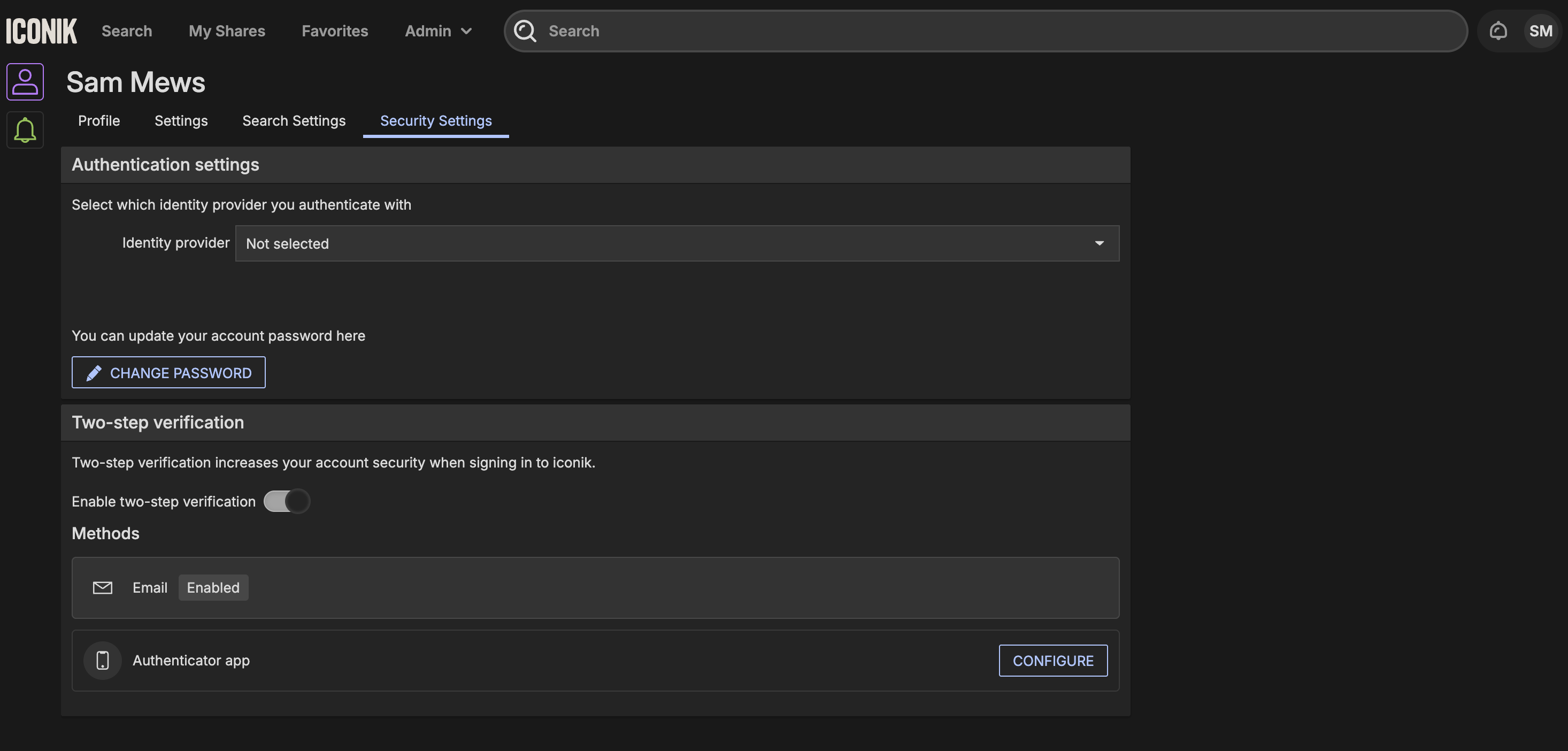Click Configure for Authenticator app

1052,660
